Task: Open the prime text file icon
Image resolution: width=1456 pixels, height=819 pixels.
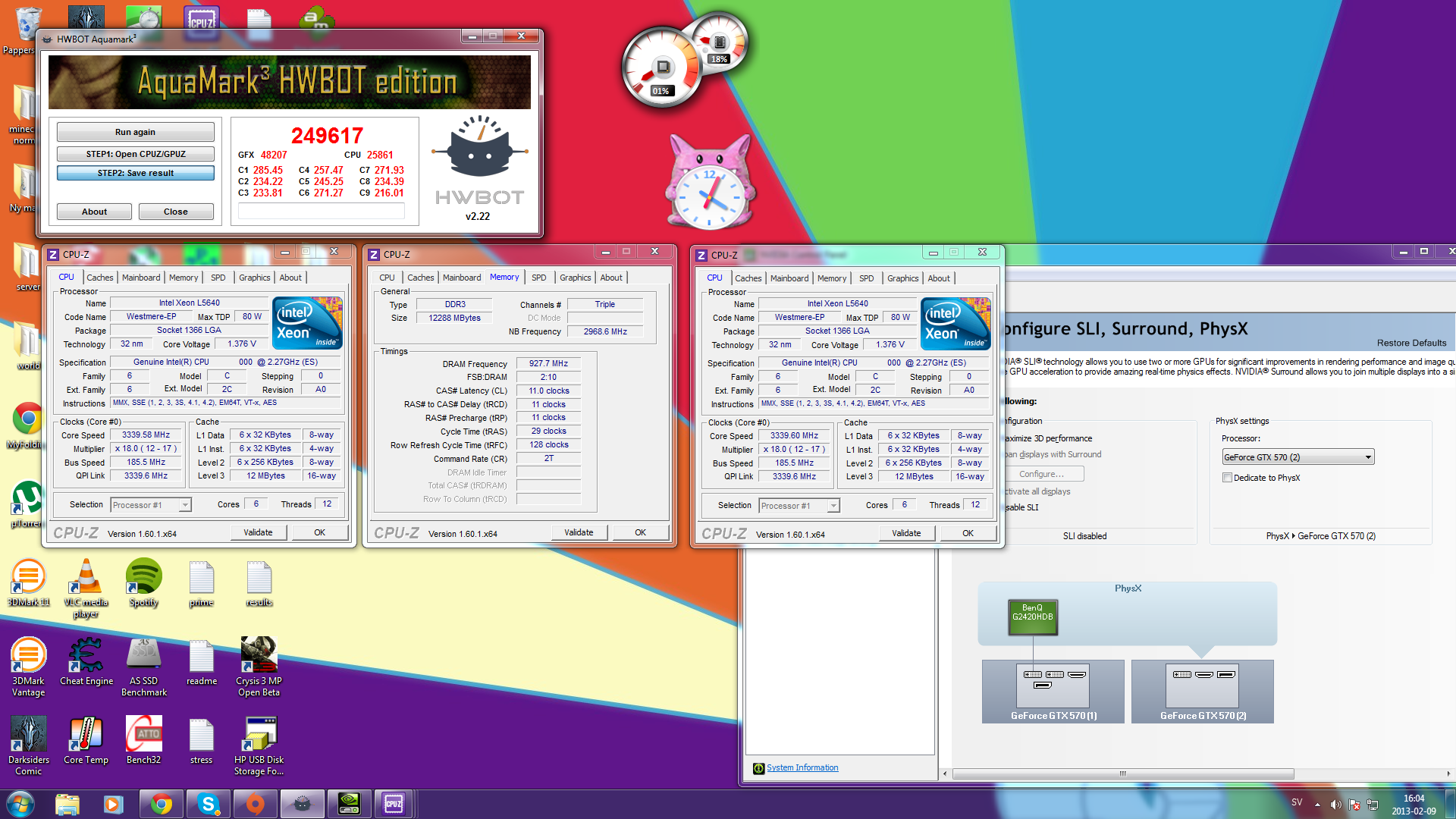Action: [201, 582]
